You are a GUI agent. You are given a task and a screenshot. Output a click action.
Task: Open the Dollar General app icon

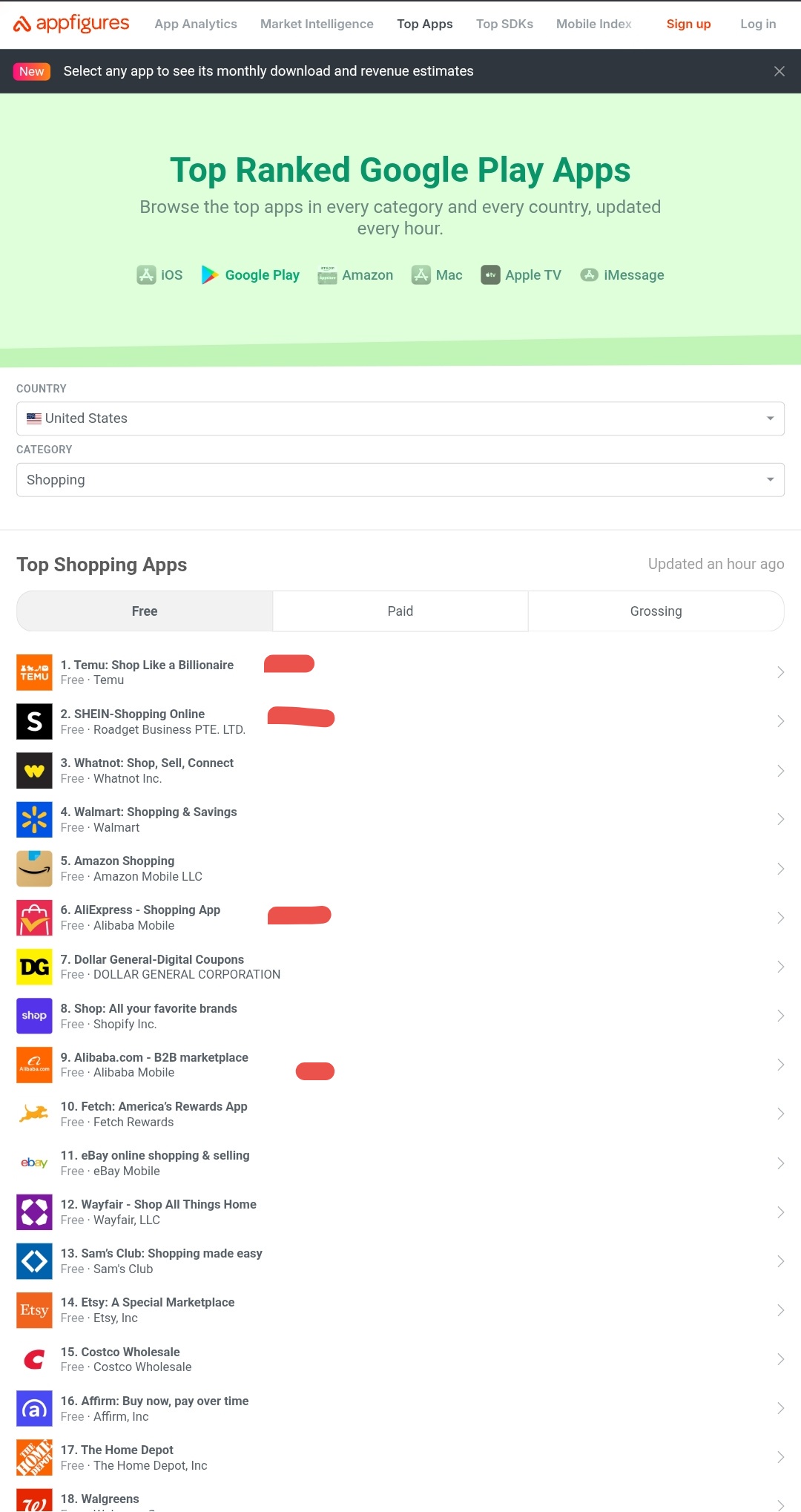tap(34, 967)
